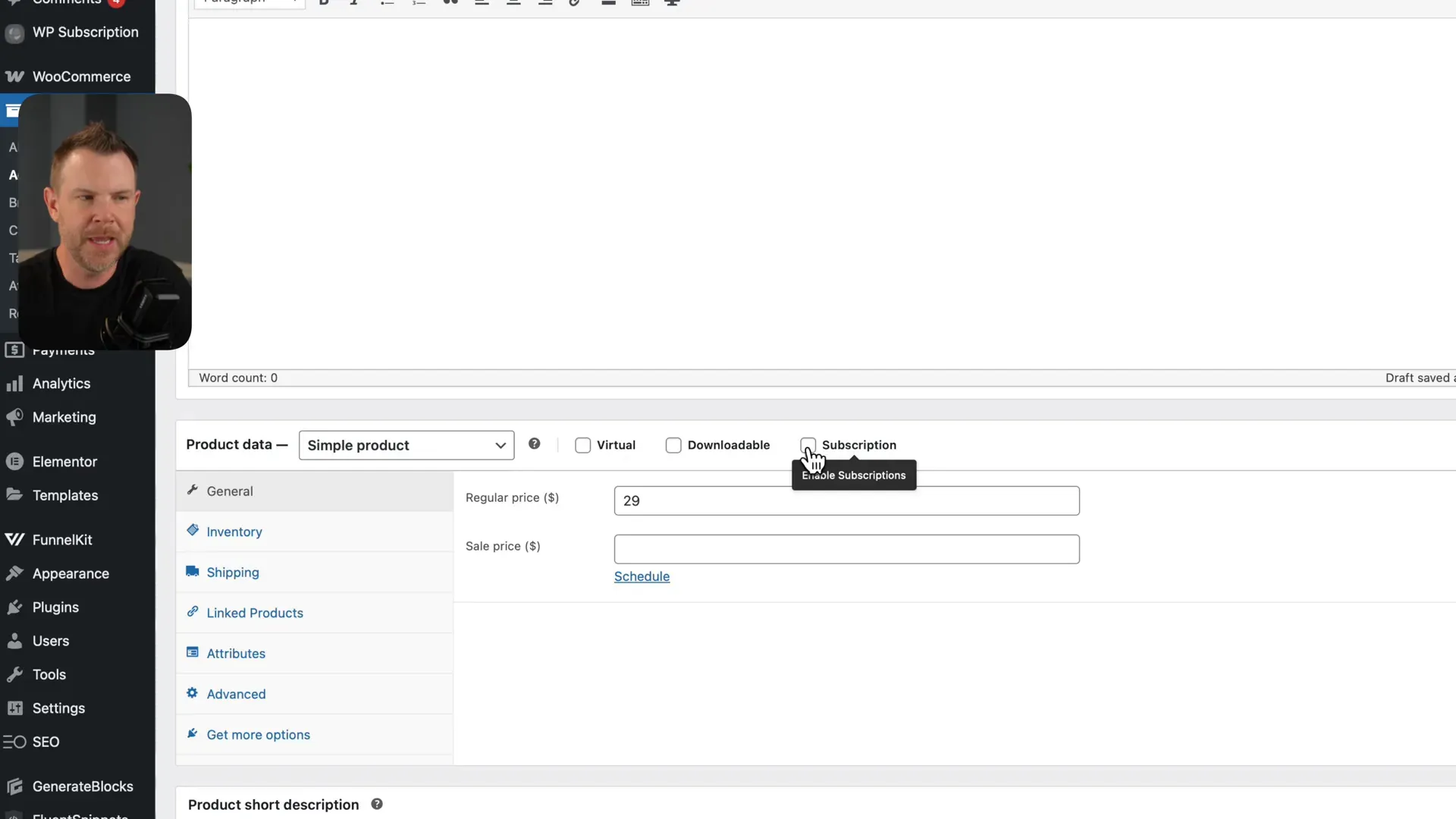Click the 'Word count: 0' status text
The width and height of the screenshot is (1456, 819).
pos(238,378)
